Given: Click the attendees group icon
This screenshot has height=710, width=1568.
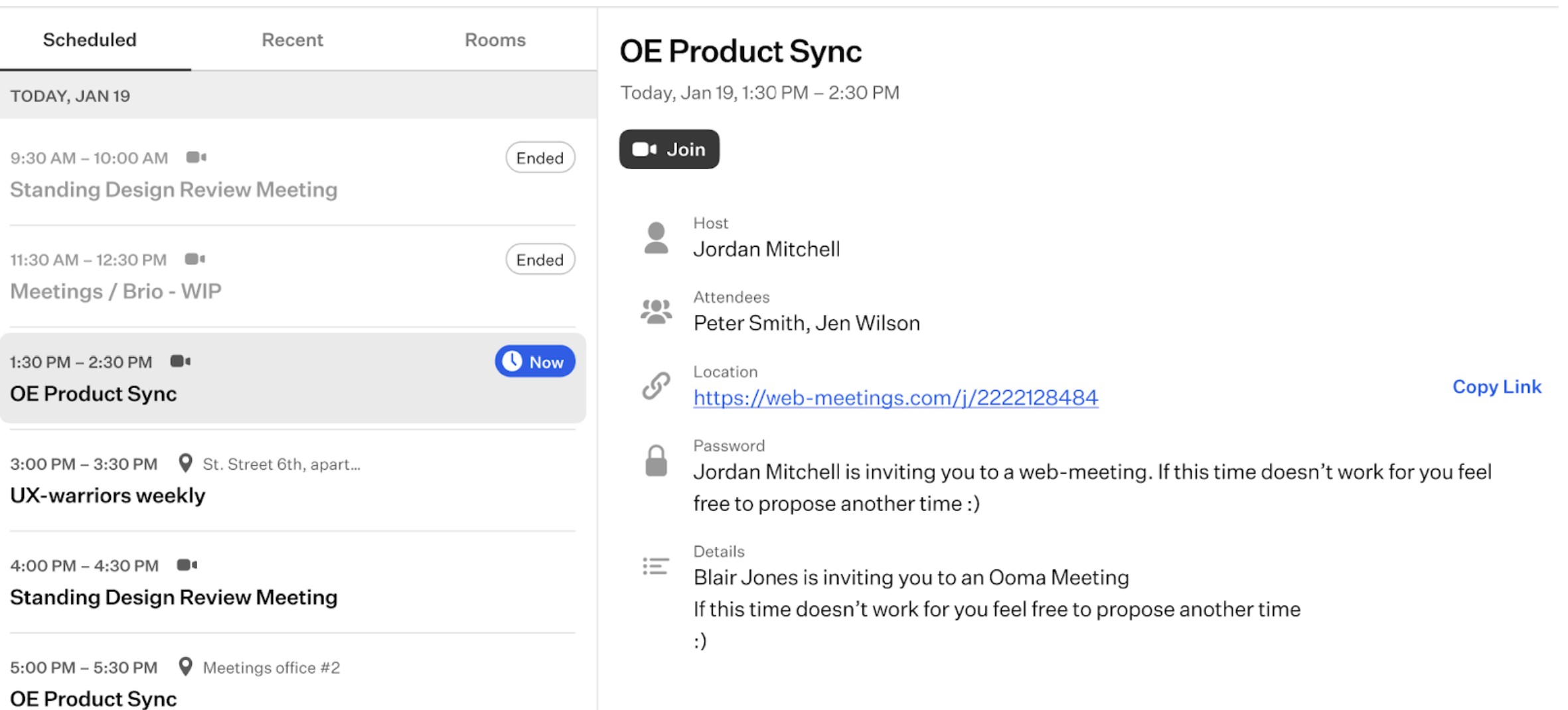Looking at the screenshot, I should (x=656, y=311).
